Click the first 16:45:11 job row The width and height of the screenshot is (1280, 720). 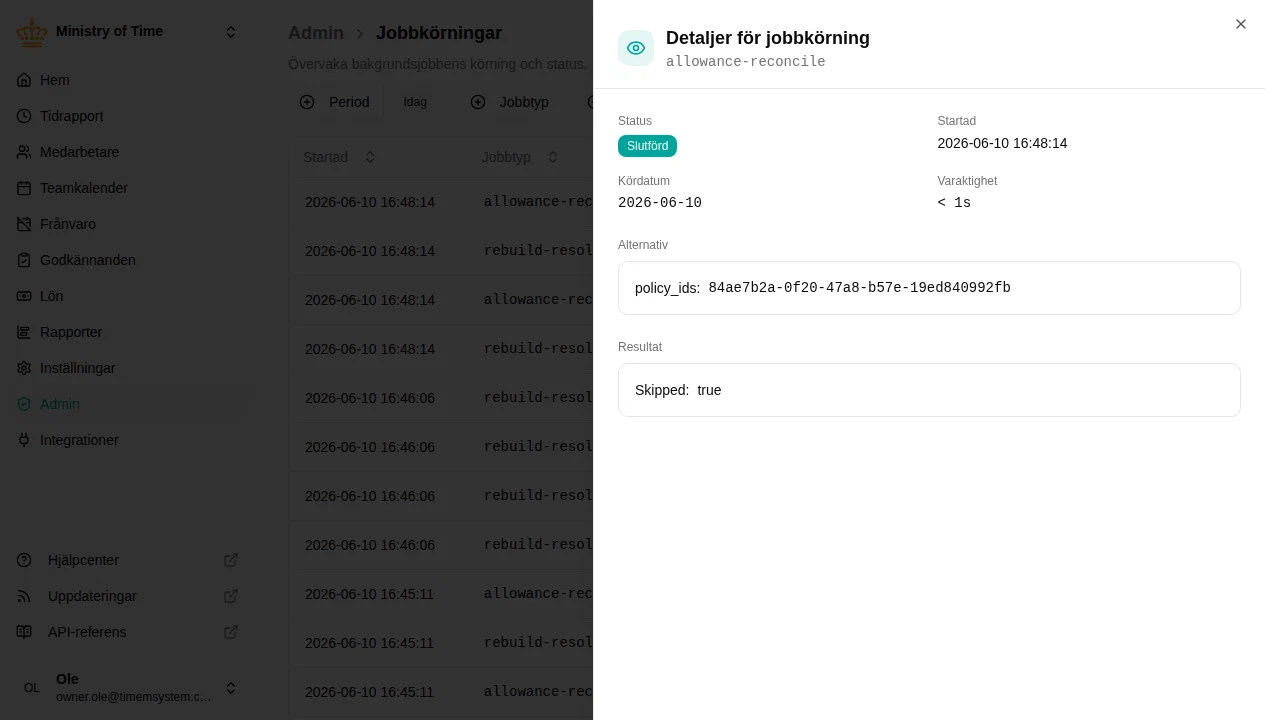point(441,594)
